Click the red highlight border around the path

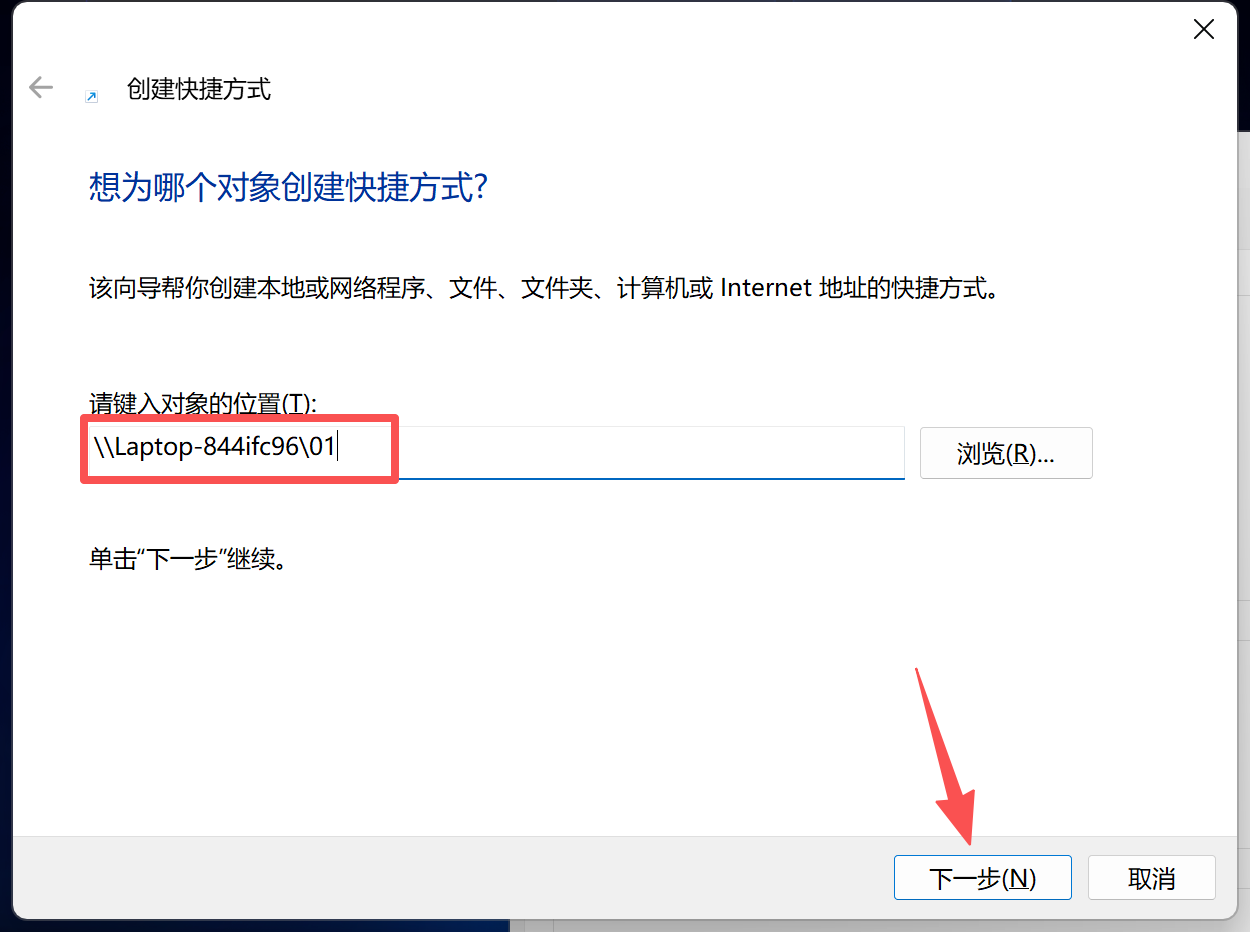tap(240, 417)
